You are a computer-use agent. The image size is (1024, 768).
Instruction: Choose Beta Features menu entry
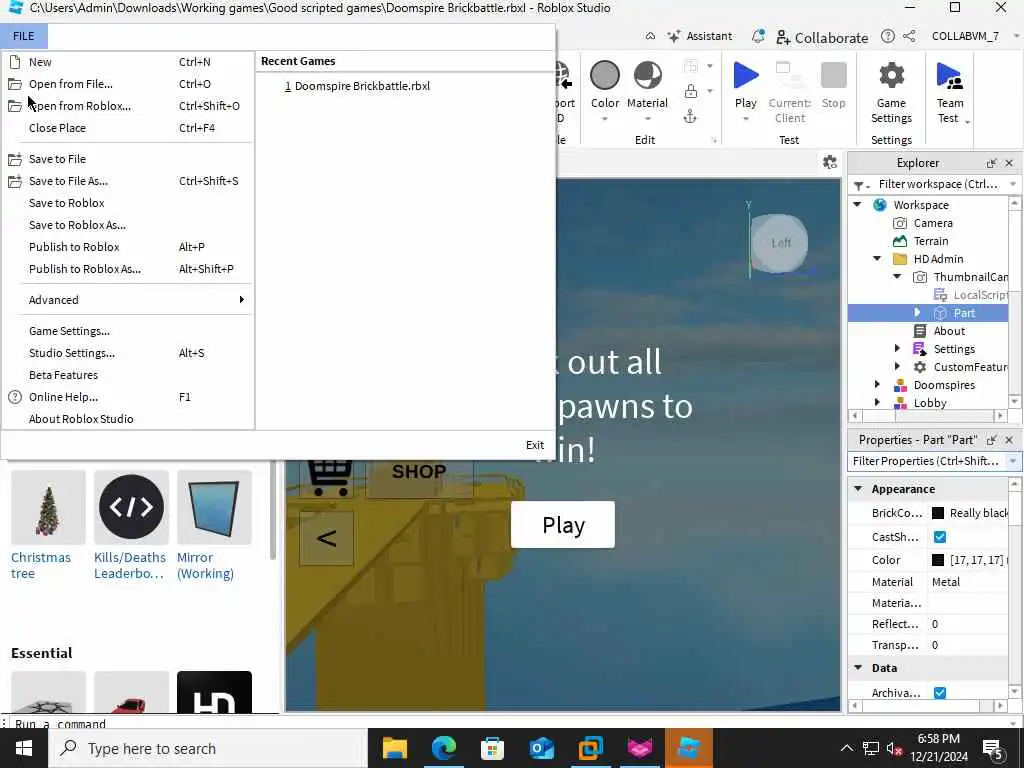click(129, 375)
